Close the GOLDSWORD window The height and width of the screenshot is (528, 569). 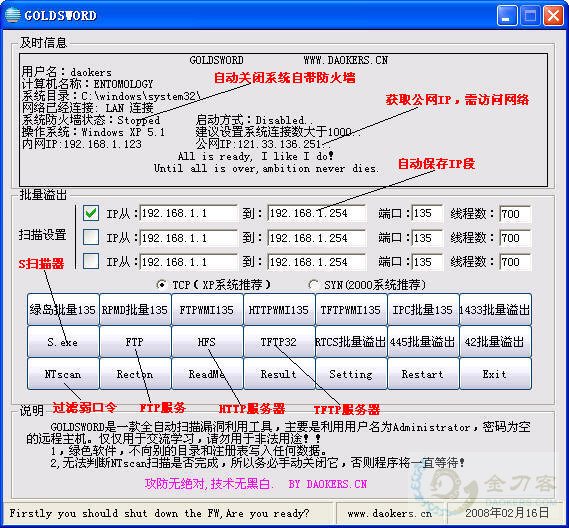[x=553, y=16]
